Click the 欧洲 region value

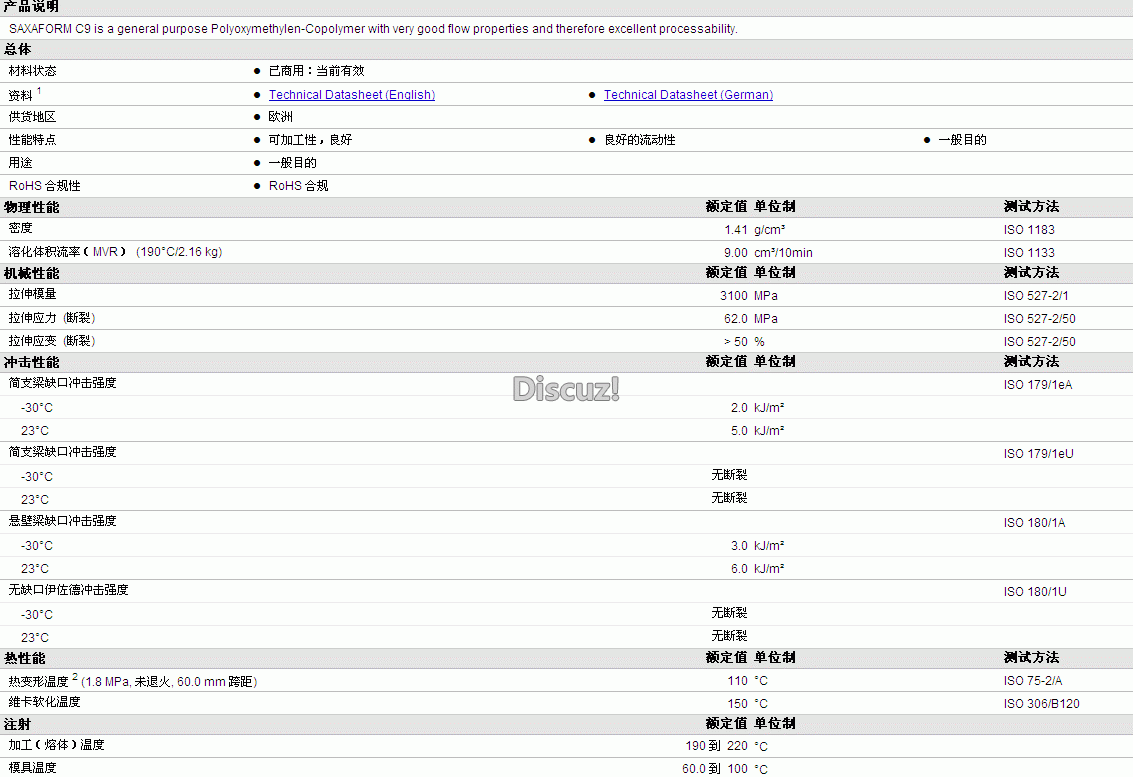click(x=280, y=116)
